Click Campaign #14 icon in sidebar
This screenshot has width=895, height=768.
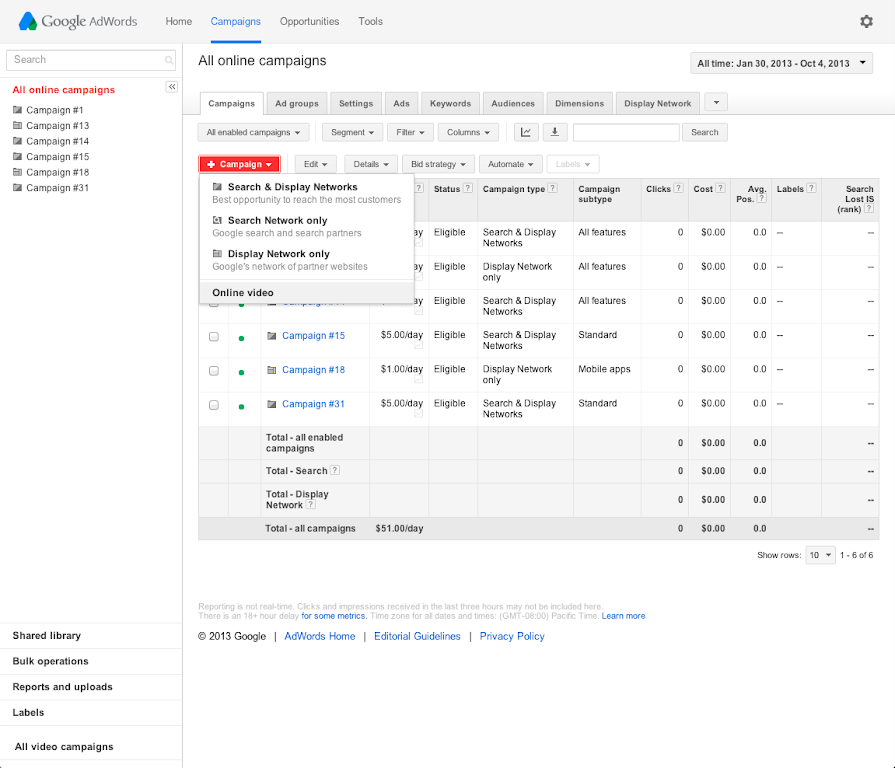18,140
